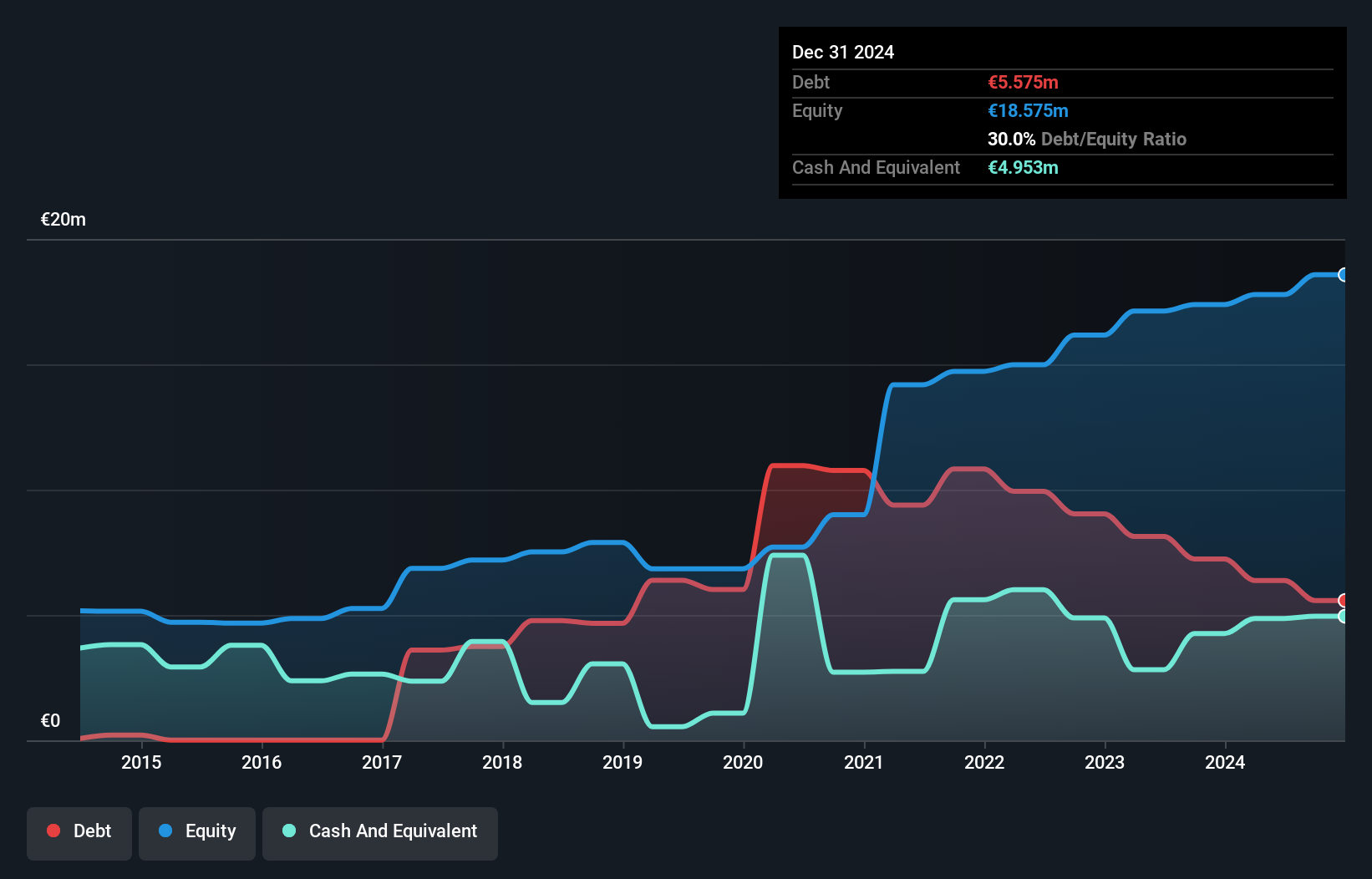Click the 2018 x-axis label
This screenshot has width=1372, height=879.
click(502, 762)
